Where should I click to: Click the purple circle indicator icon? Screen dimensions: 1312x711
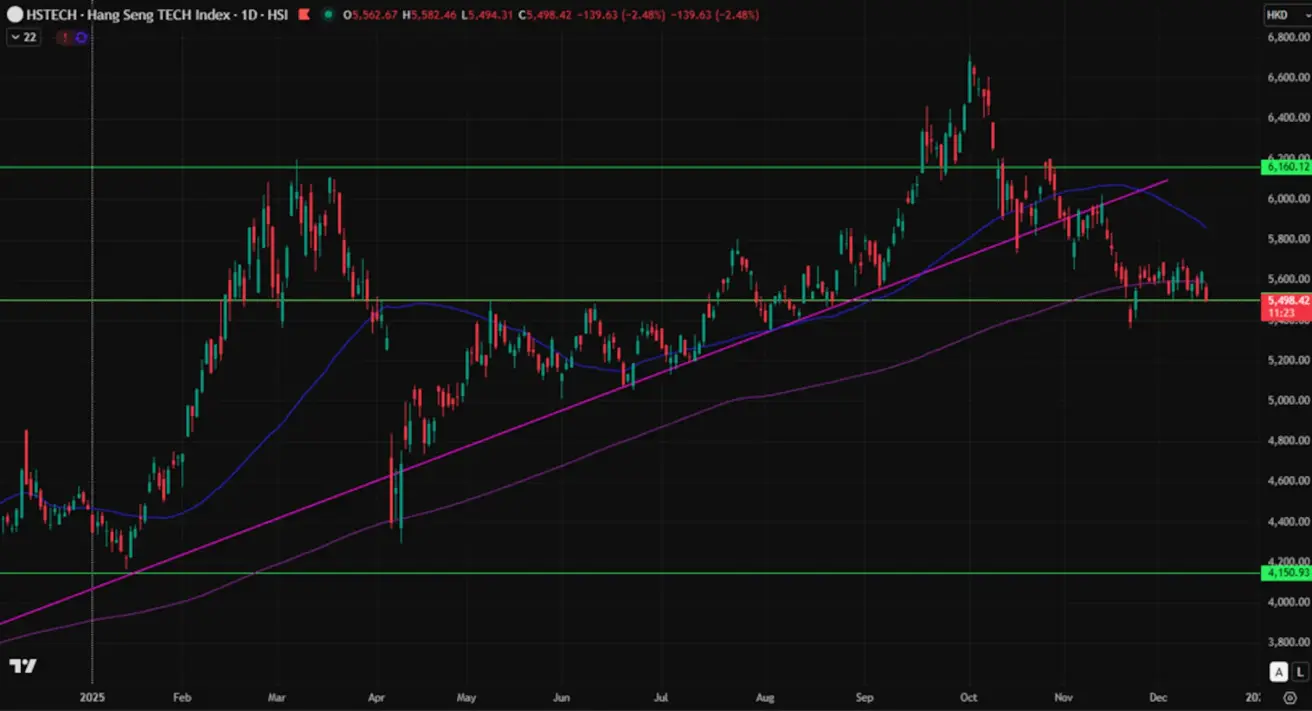[x=81, y=37]
